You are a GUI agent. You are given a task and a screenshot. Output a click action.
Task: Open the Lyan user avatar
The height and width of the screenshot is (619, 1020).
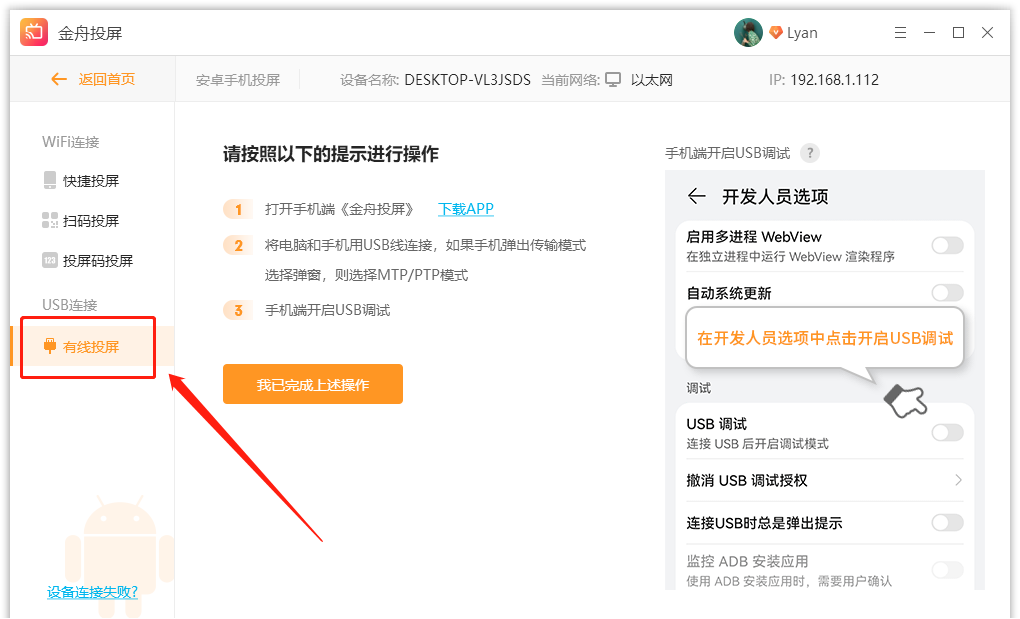[748, 33]
